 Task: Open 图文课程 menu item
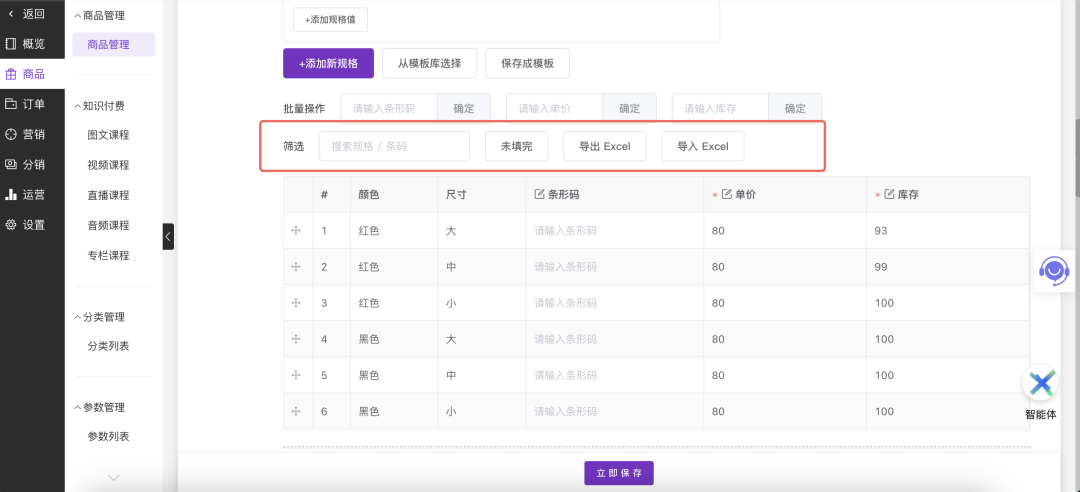[108, 135]
